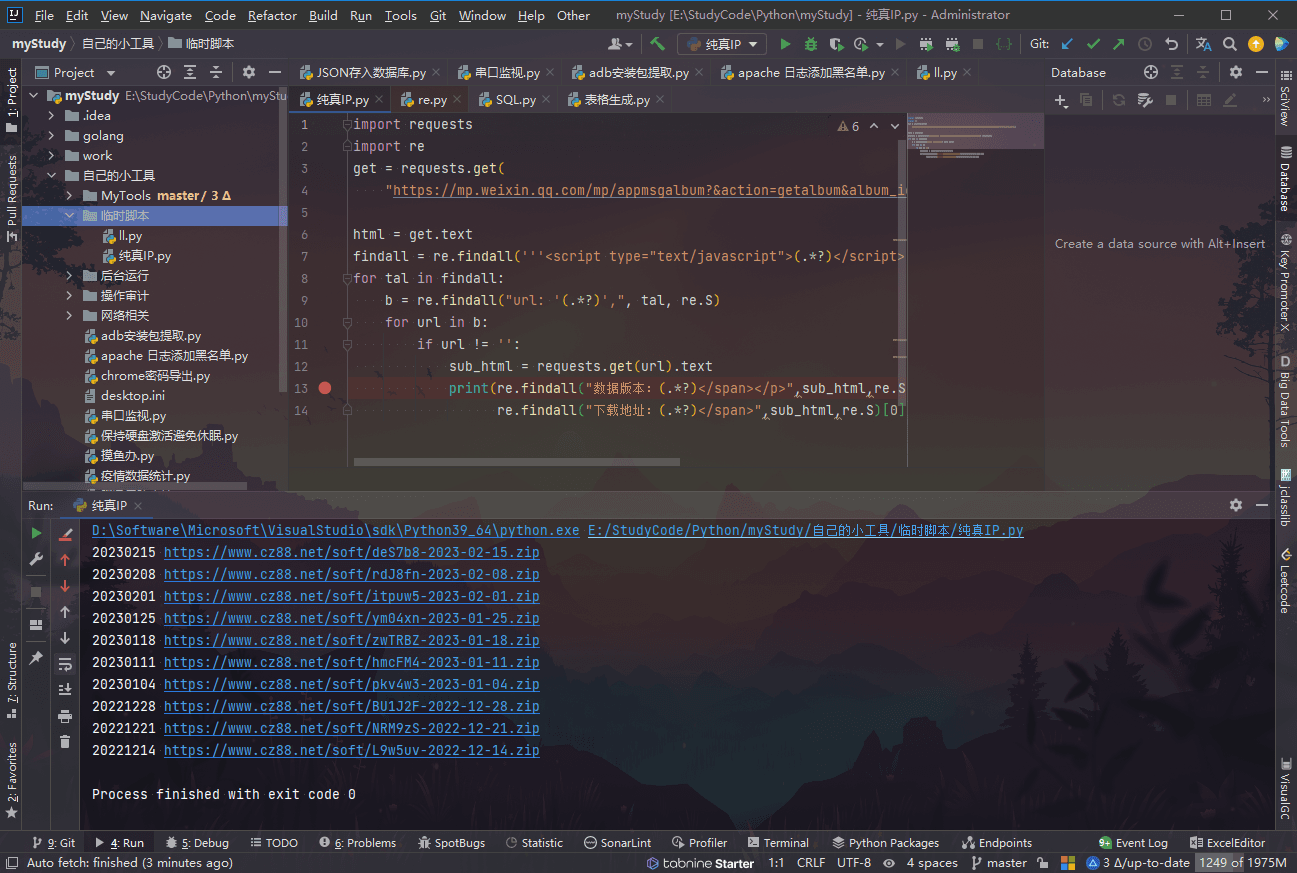
Task: Open the L9w5uv-2022-12-14.zip link
Action: pyautogui.click(x=352, y=750)
